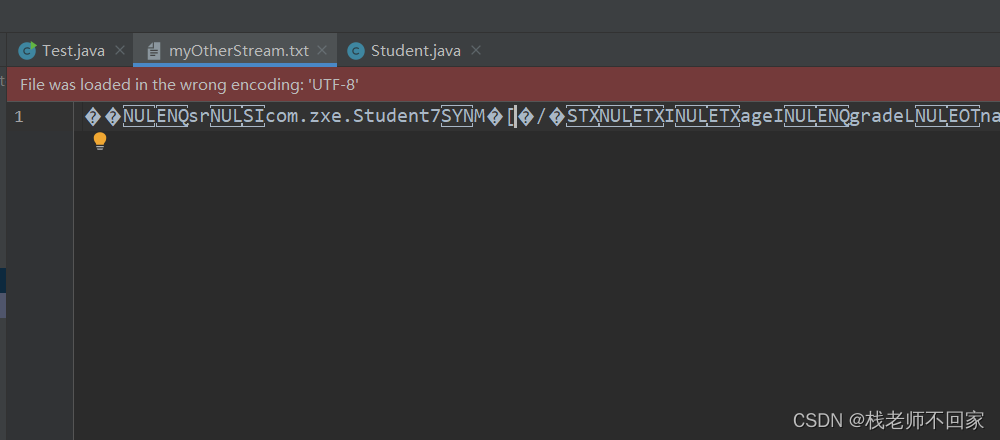Screen dimensions: 1000x440
Task: Click the SYN control character in the editor
Action: (457, 117)
